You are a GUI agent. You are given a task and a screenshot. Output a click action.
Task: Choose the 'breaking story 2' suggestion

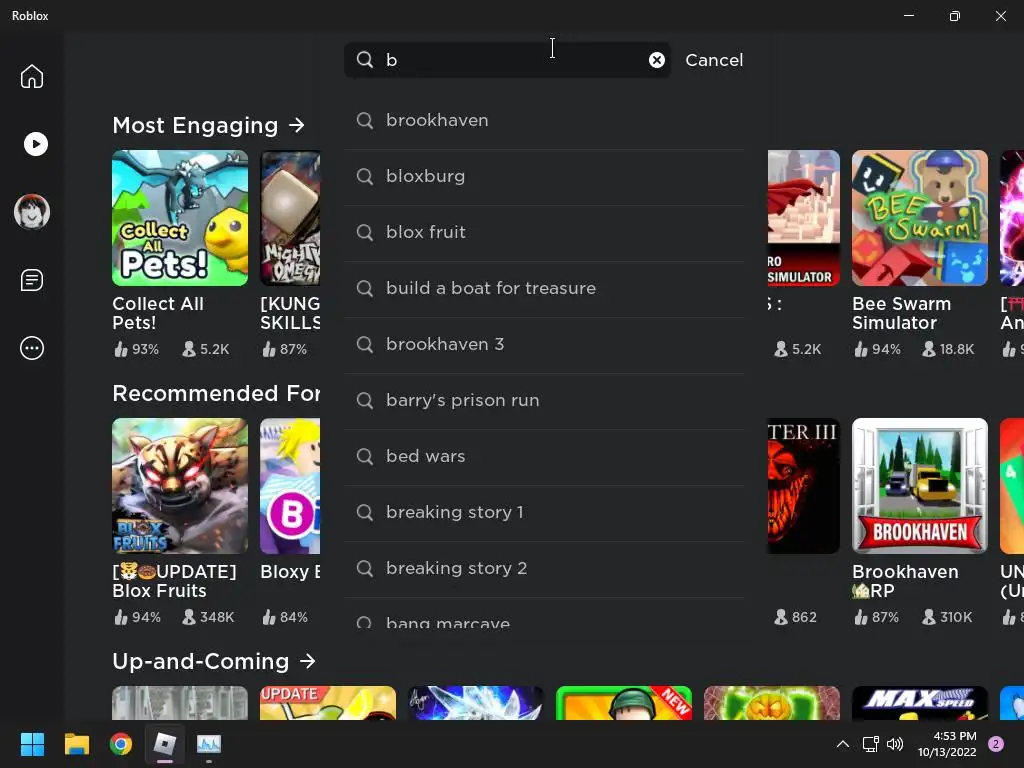(x=544, y=569)
